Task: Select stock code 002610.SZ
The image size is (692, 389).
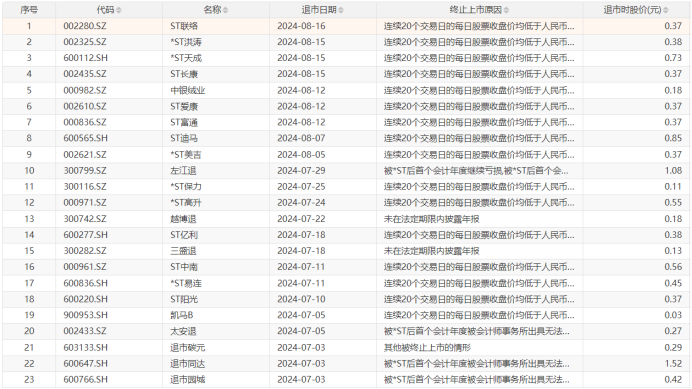Action: click(85, 106)
